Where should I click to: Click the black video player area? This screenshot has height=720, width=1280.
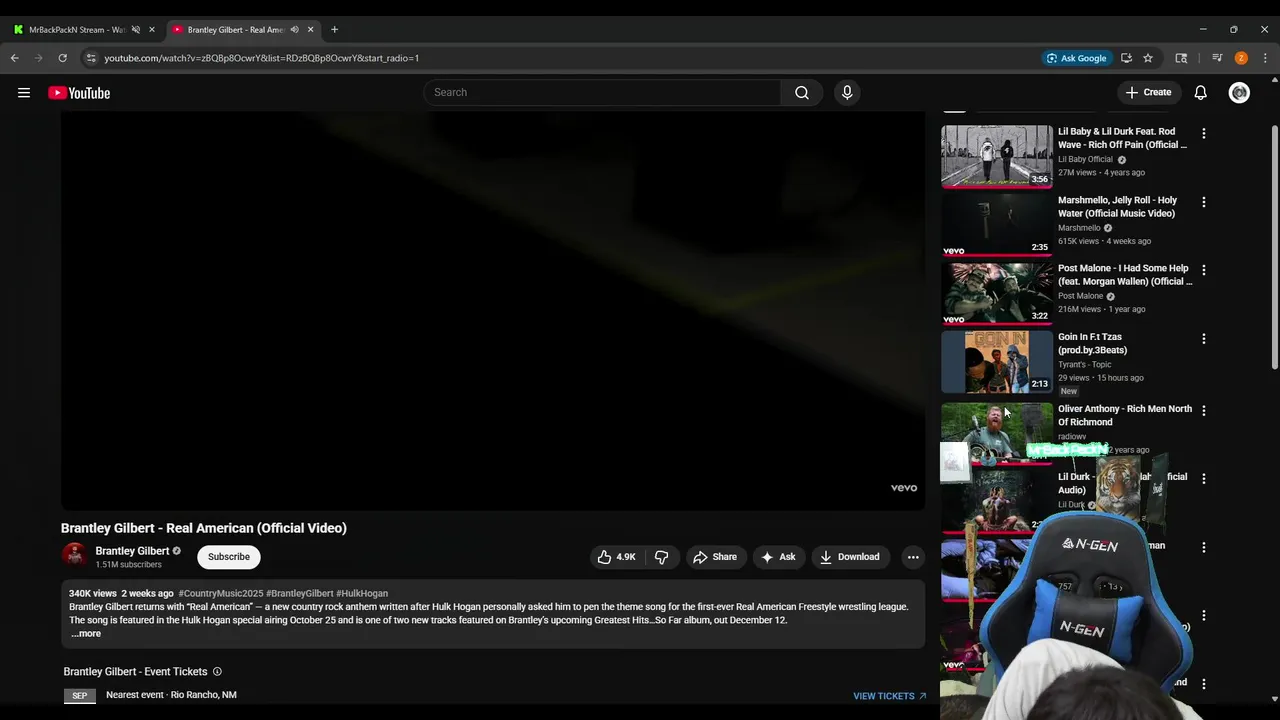pyautogui.click(x=493, y=310)
